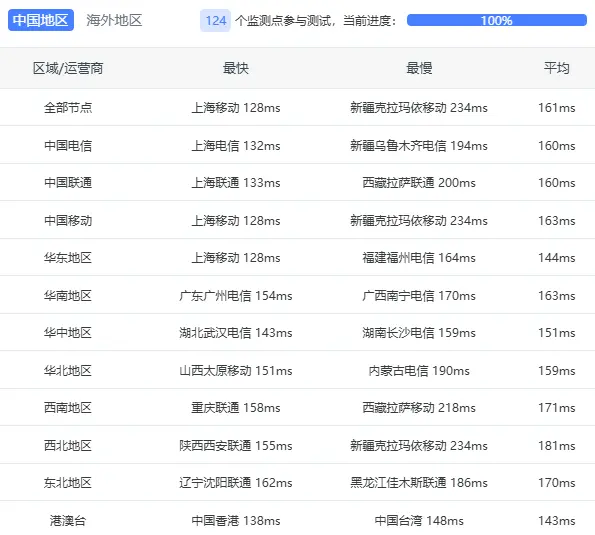The image size is (595, 535).
Task: Click 中国香港 138ms cell
Action: coord(236,521)
